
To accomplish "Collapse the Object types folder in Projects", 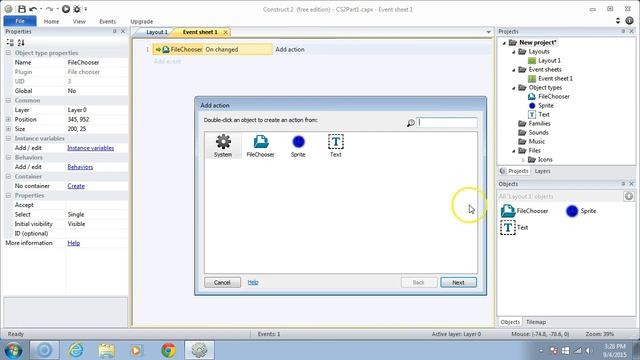I will 514,88.
